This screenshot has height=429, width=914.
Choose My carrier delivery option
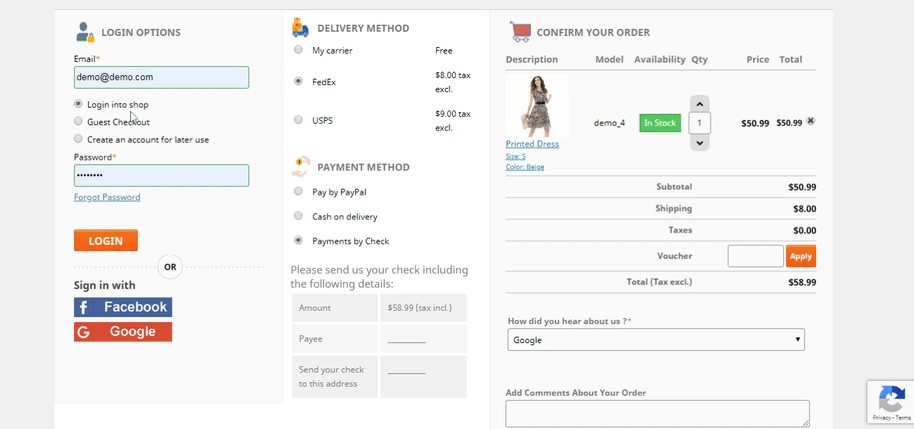[x=298, y=50]
